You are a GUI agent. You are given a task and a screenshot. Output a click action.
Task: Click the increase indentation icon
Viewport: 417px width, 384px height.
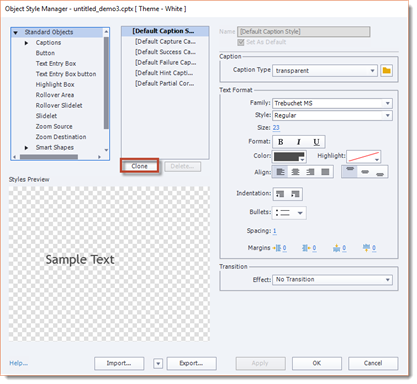click(x=295, y=194)
